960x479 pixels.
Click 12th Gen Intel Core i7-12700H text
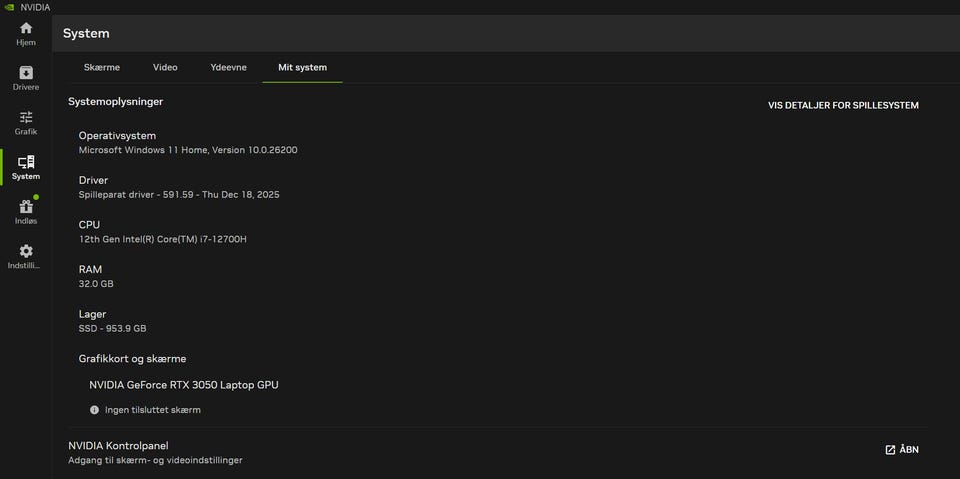pos(163,240)
